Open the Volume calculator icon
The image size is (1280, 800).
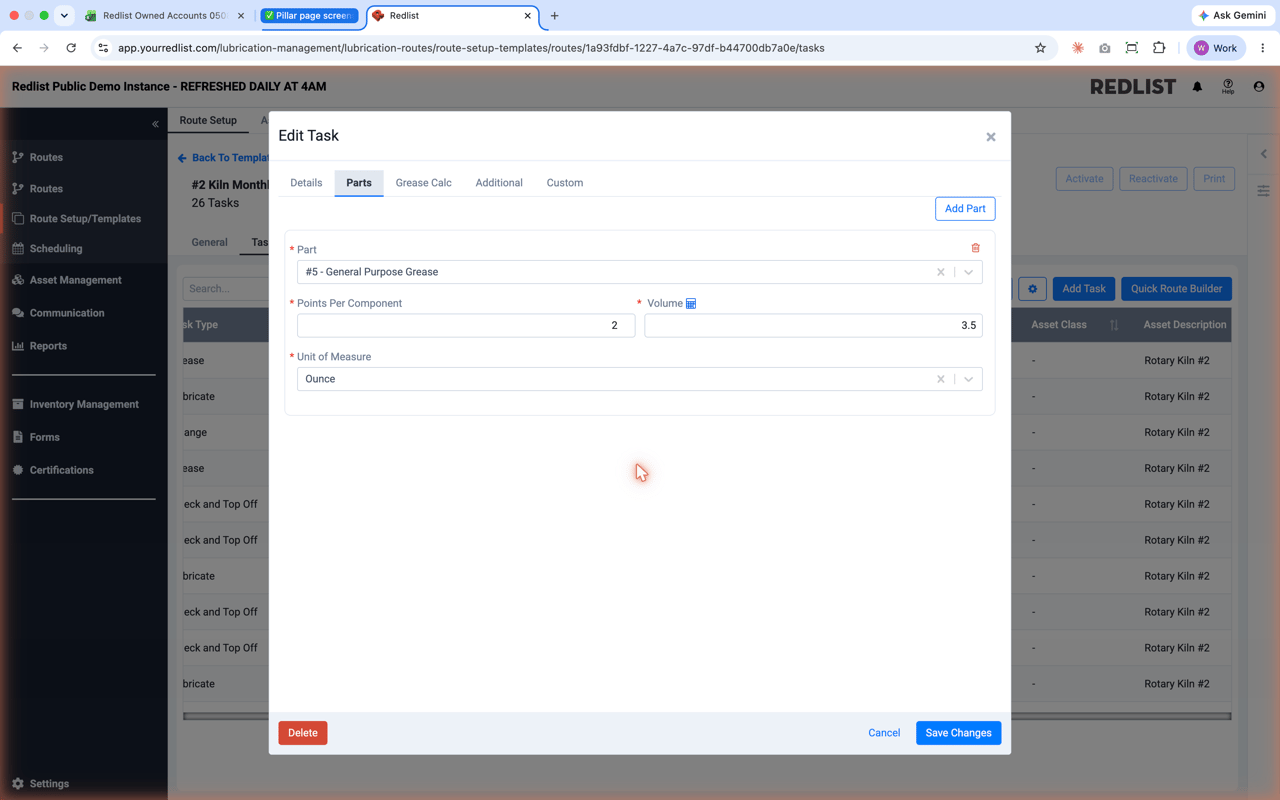pos(691,303)
